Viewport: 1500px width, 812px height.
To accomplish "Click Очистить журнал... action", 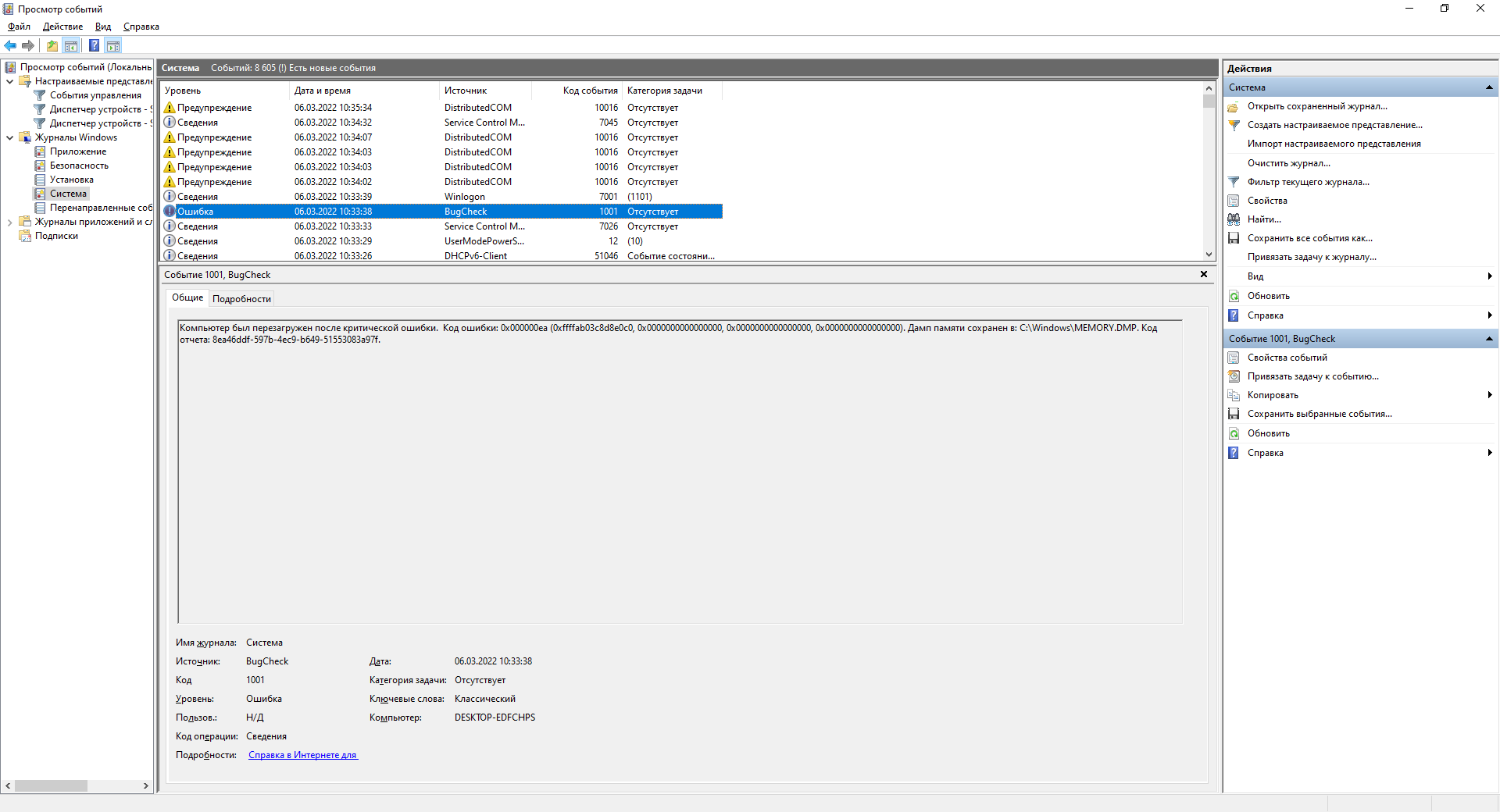I will tap(1288, 163).
